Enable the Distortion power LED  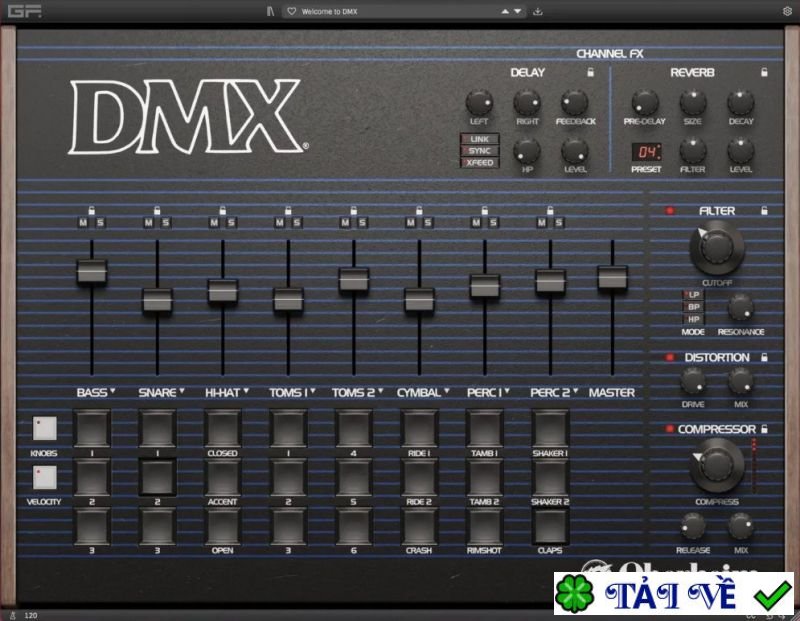[670, 357]
